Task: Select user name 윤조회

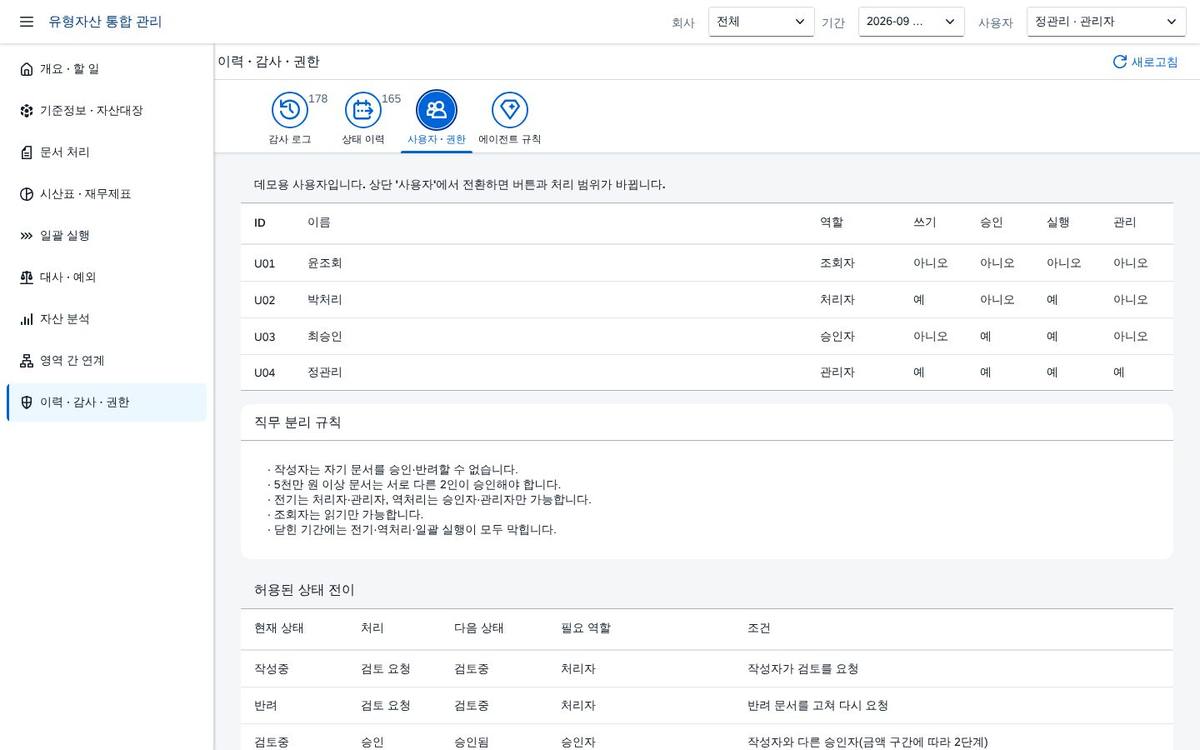Action: (x=325, y=263)
